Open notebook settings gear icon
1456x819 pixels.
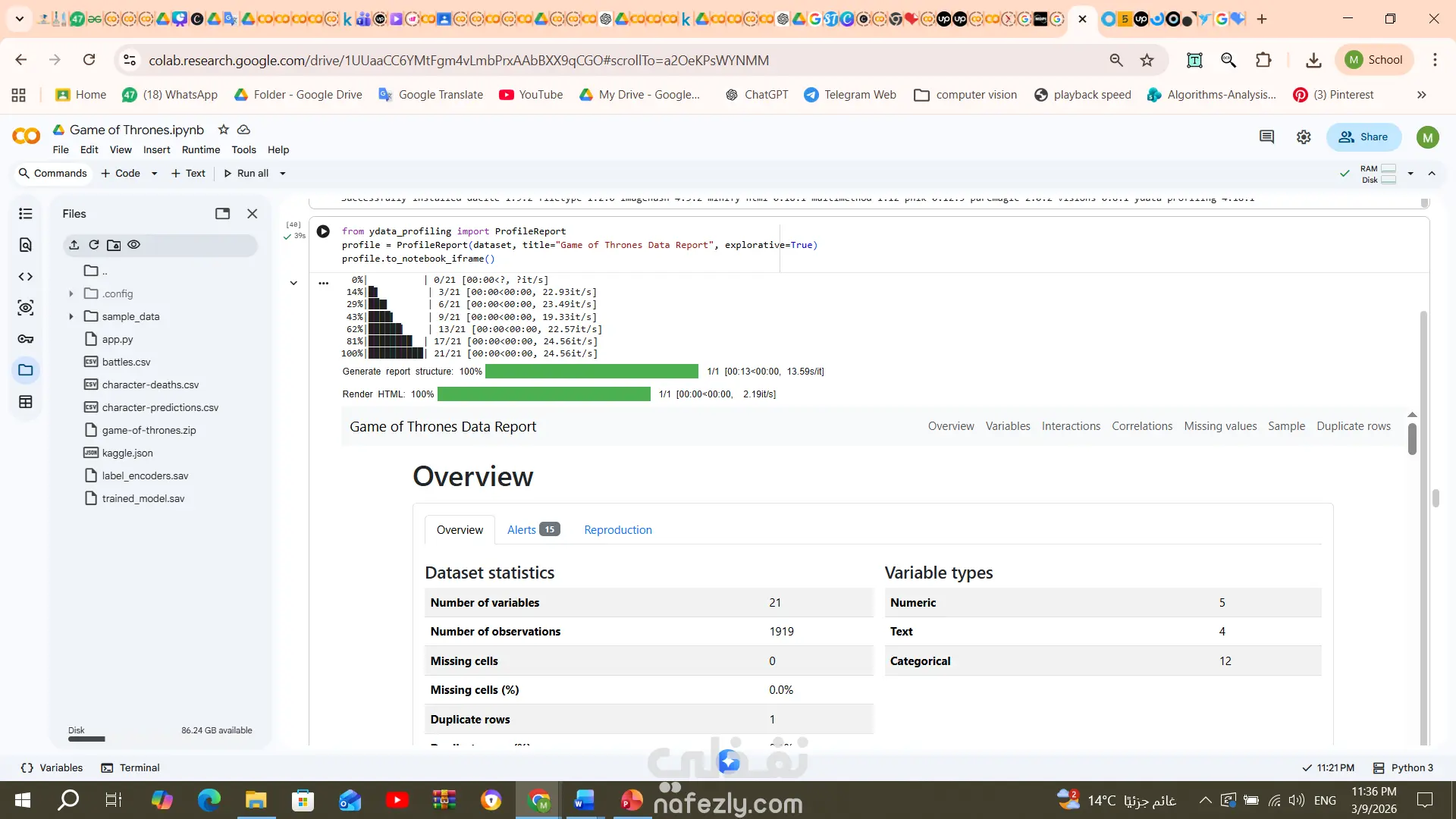1304,137
